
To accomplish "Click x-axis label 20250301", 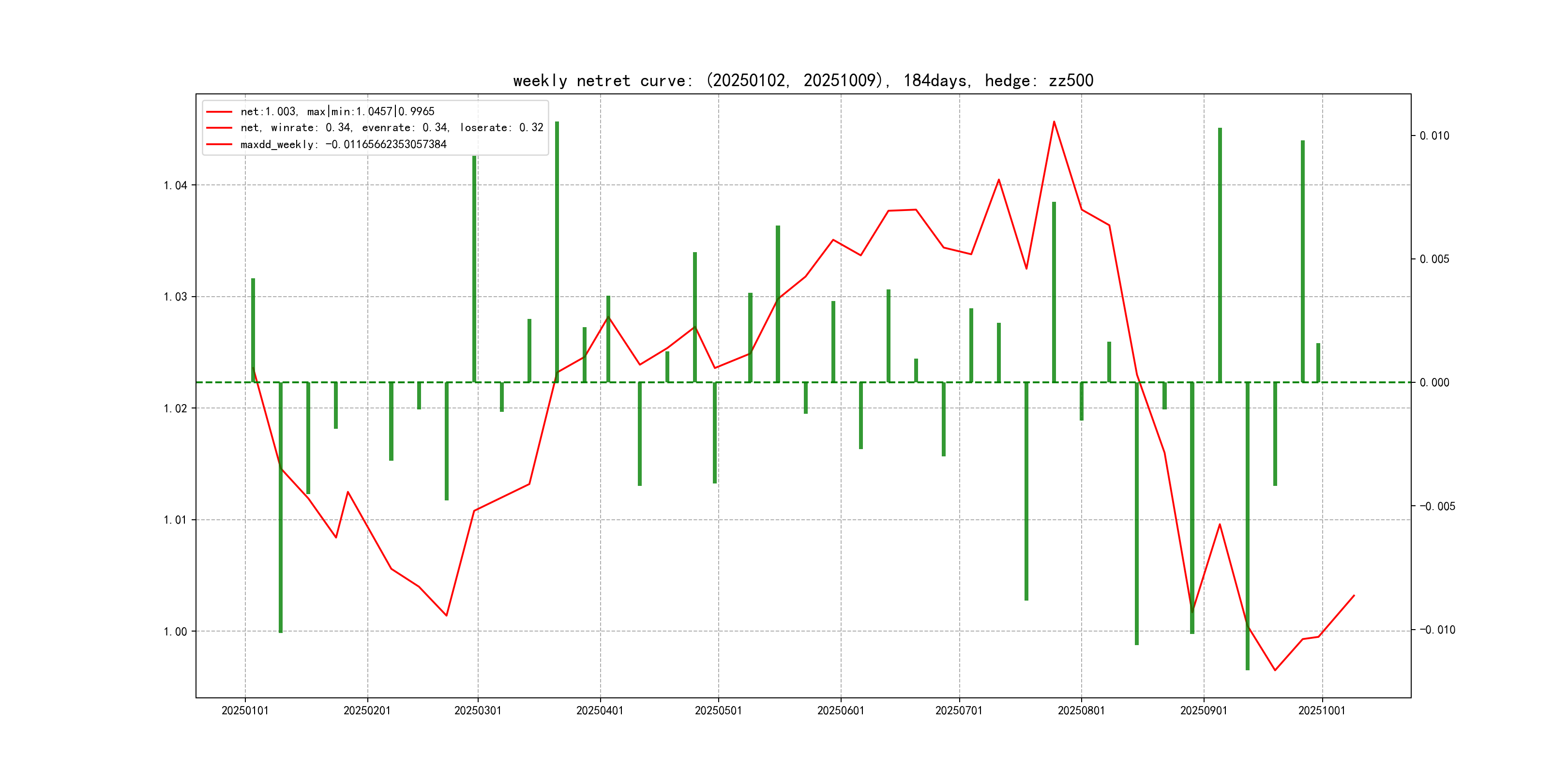I will (x=478, y=711).
